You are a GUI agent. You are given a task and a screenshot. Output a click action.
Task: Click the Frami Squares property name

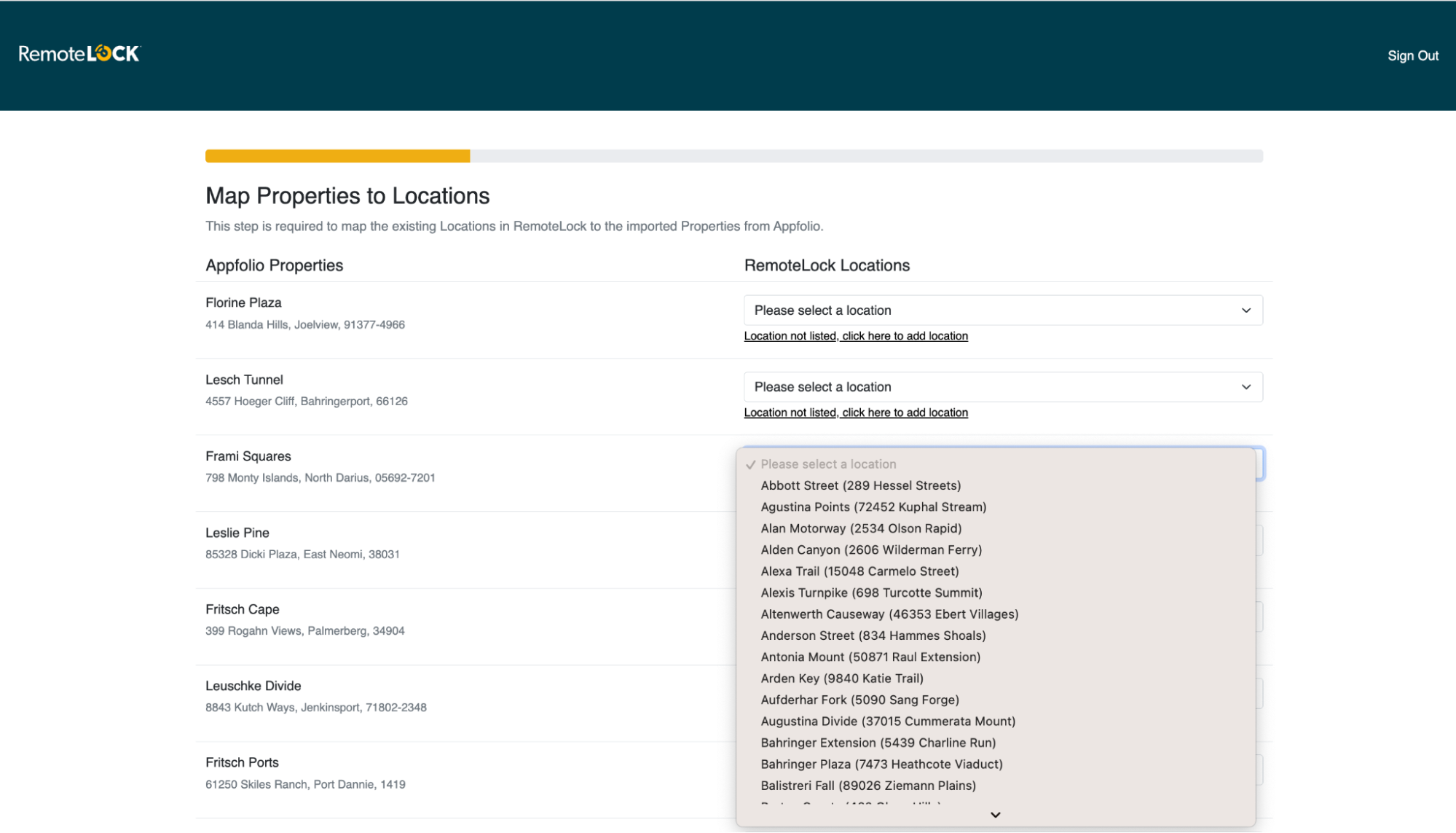click(248, 456)
